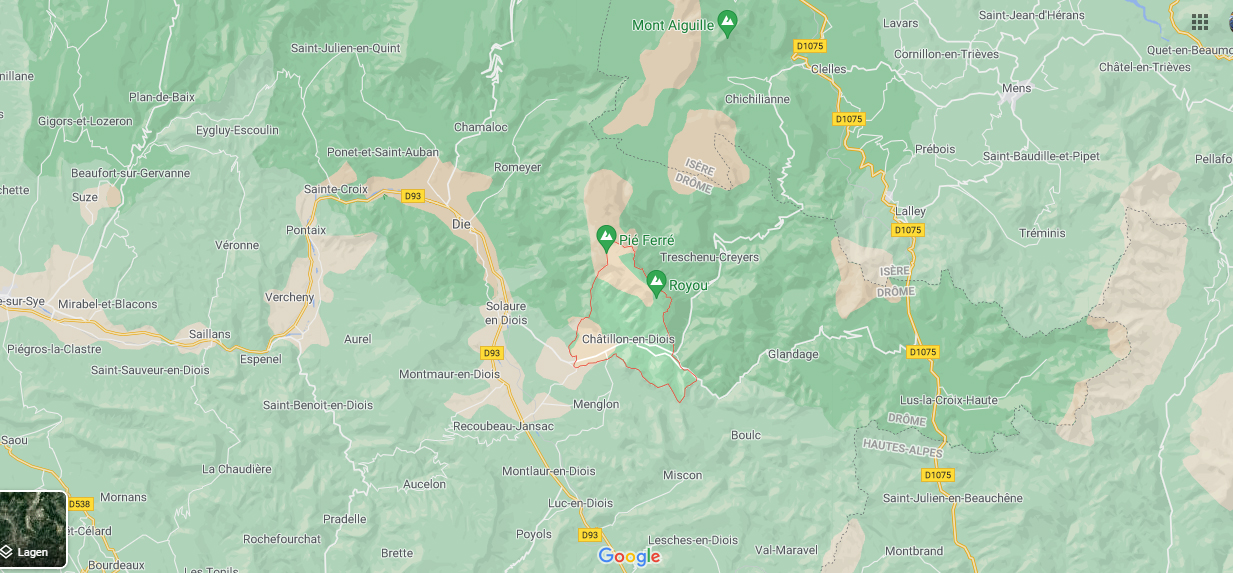The image size is (1233, 573).
Task: Select the Saint-Julien-en-Quint label
Action: (x=345, y=47)
